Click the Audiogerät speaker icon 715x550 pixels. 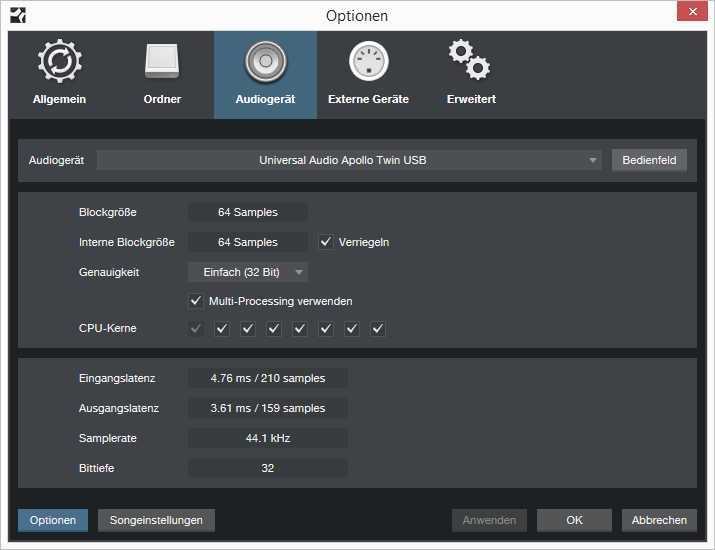(x=265, y=61)
